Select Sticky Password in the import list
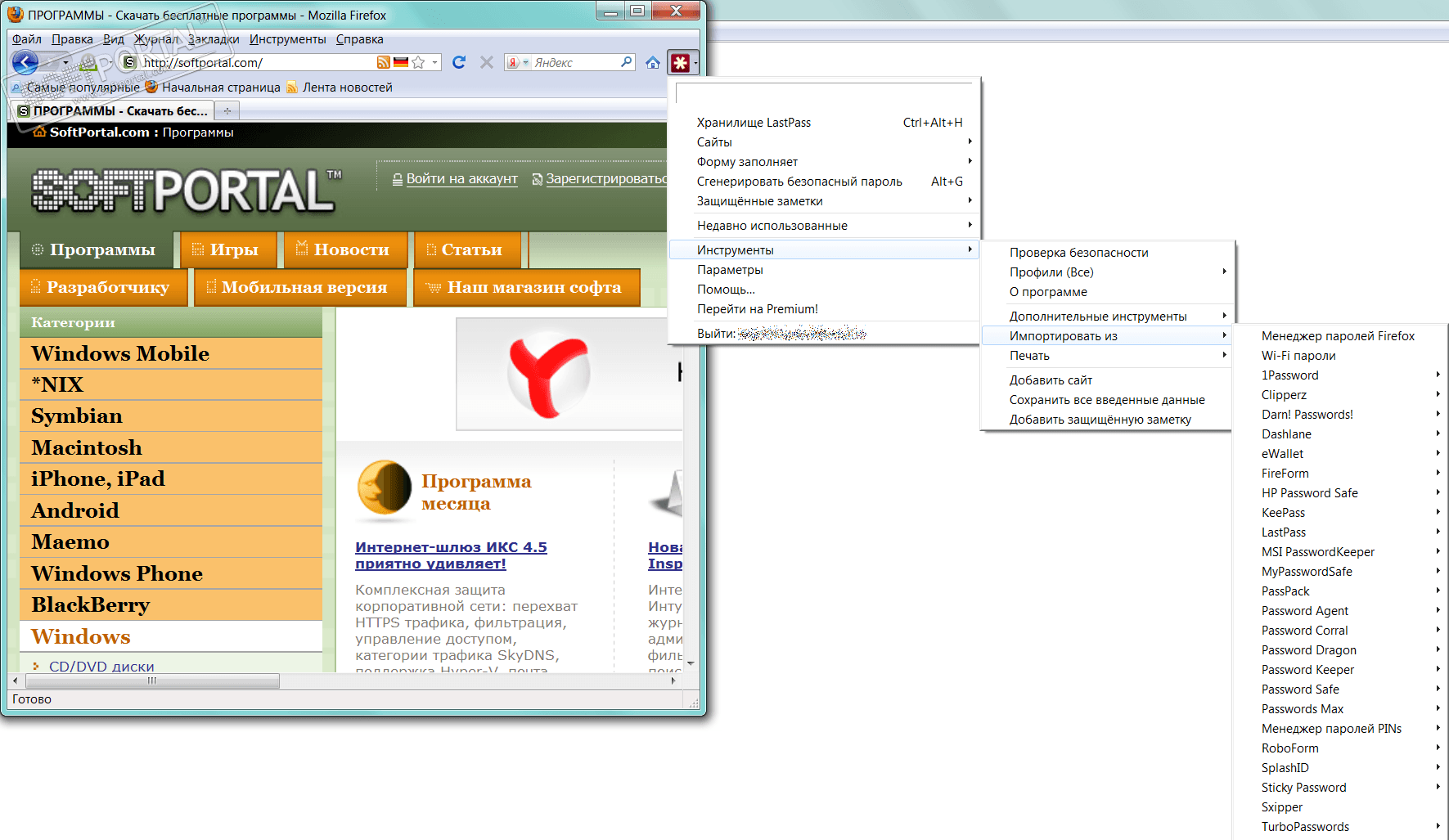This screenshot has width=1449, height=840. 1340,788
